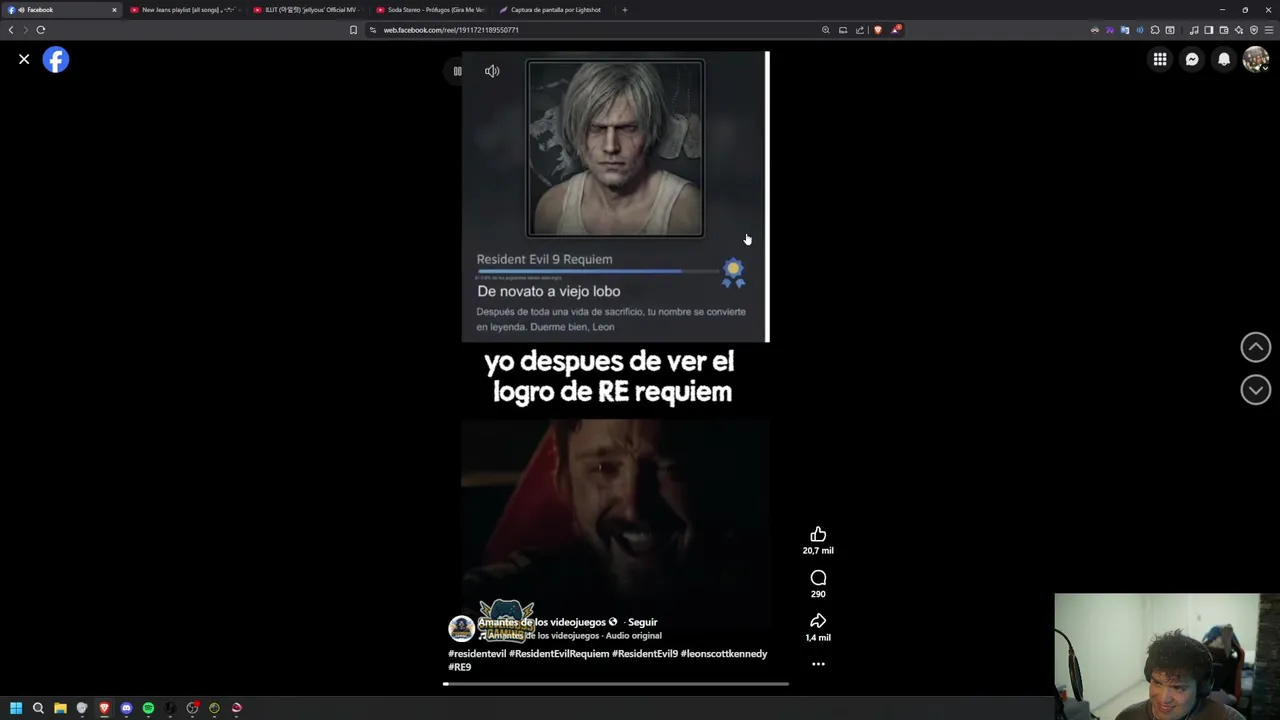Open the Brave Rewards triangle icon
The height and width of the screenshot is (720, 1280).
[x=896, y=30]
